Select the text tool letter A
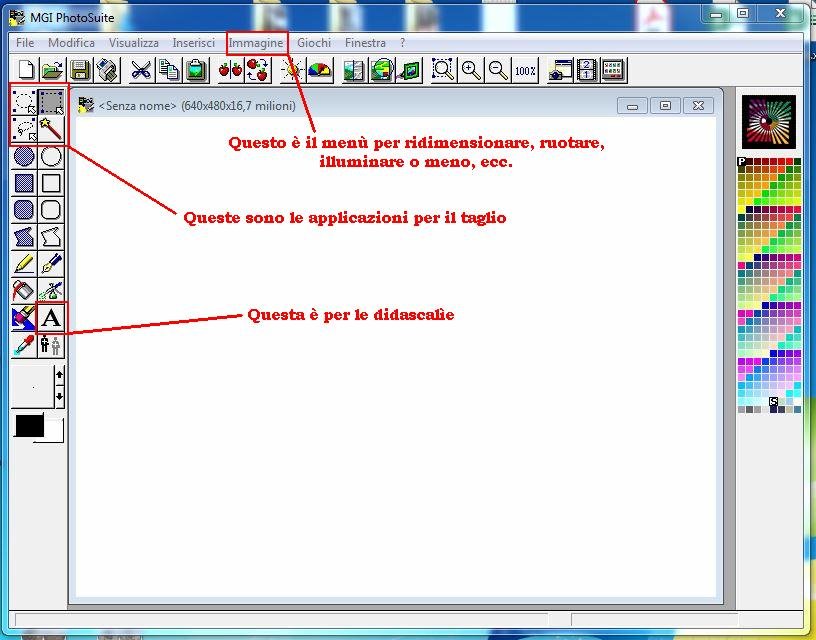This screenshot has height=640, width=816. click(x=51, y=318)
